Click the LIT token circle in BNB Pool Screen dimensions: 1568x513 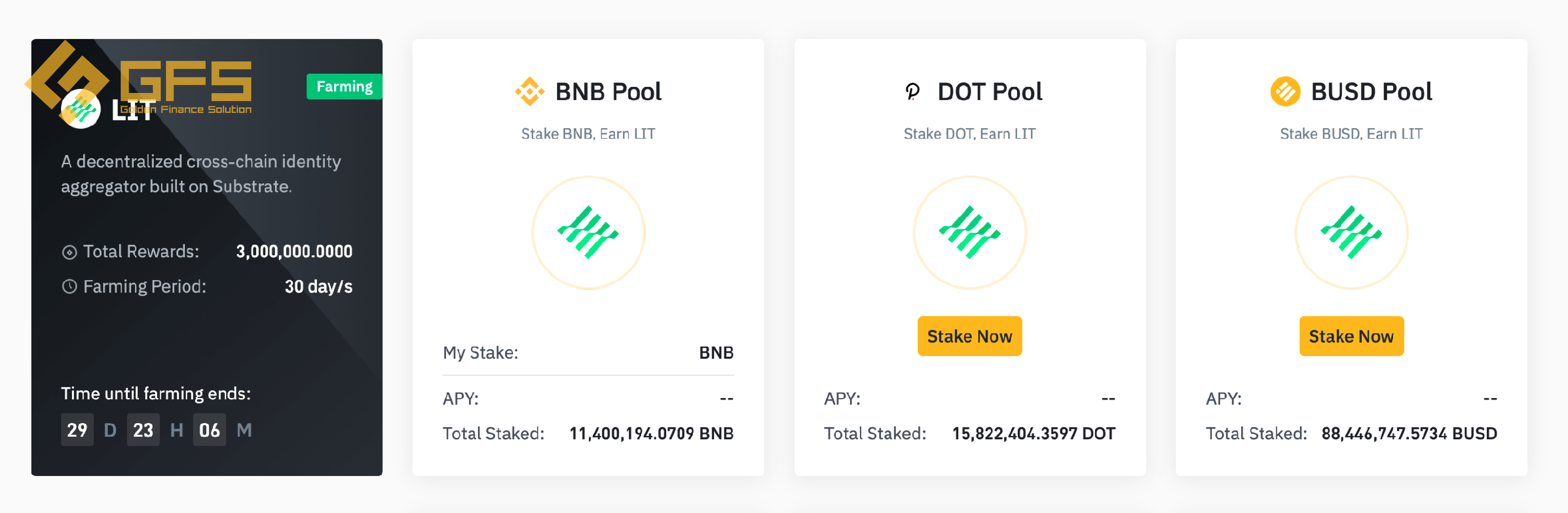(588, 233)
